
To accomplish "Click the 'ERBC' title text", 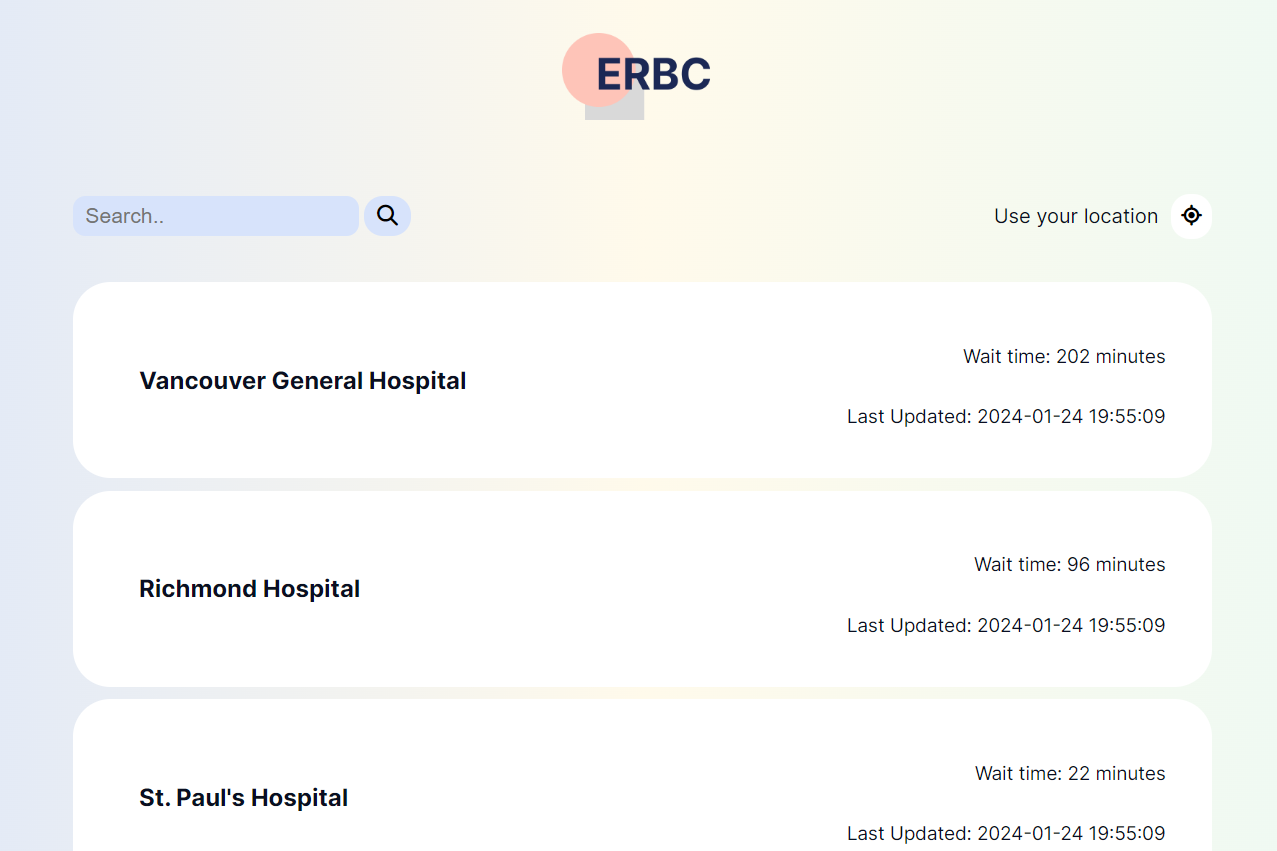I will (x=653, y=74).
